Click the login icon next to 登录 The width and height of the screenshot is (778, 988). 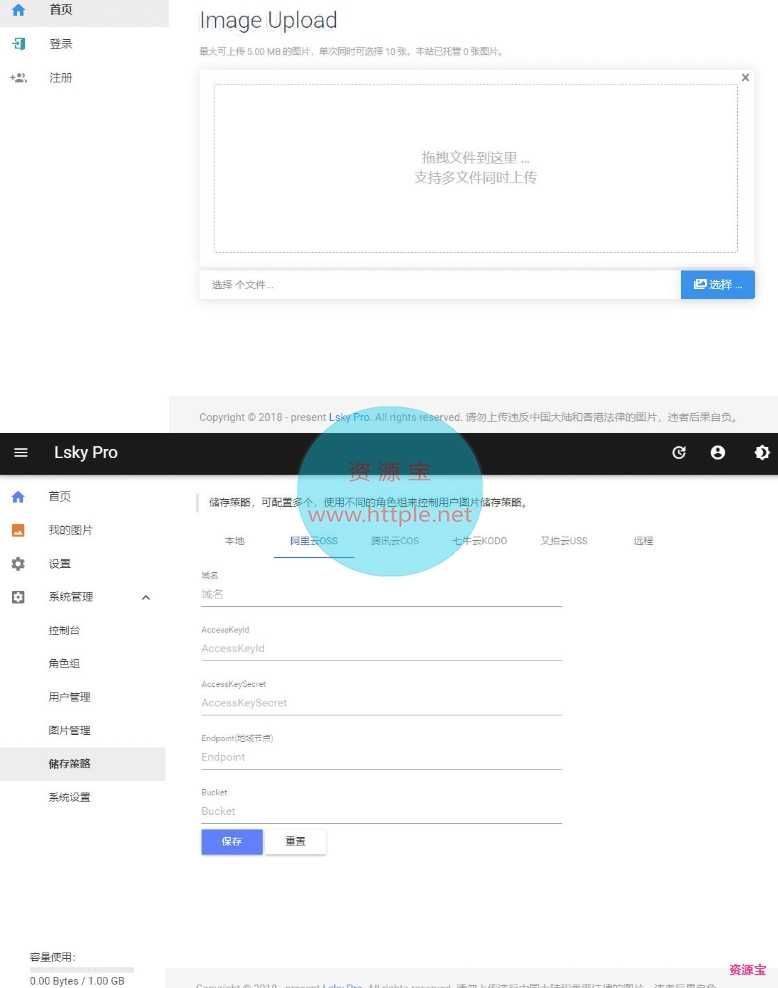pyautogui.click(x=19, y=43)
